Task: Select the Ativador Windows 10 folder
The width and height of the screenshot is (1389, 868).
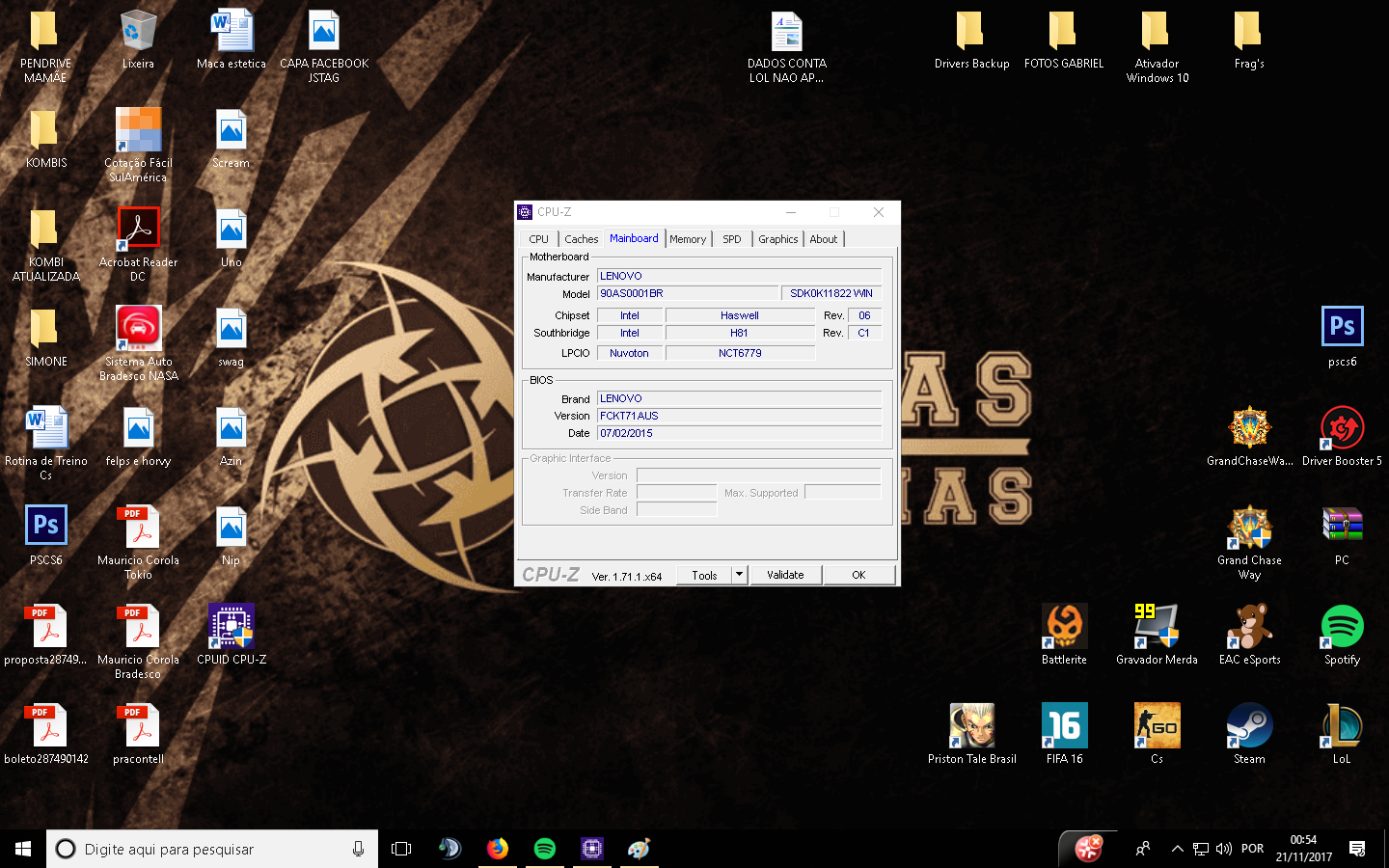Action: point(1157,46)
